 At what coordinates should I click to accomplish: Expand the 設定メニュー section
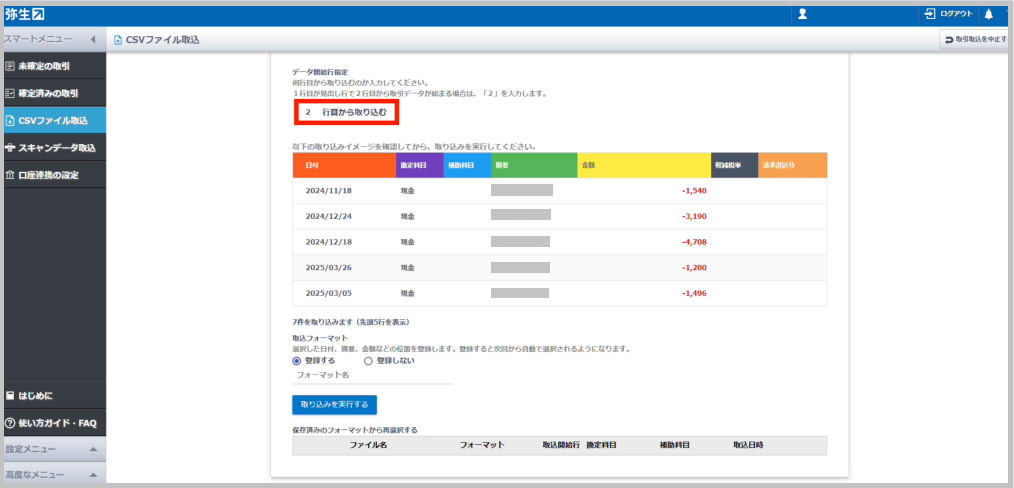coord(55,449)
